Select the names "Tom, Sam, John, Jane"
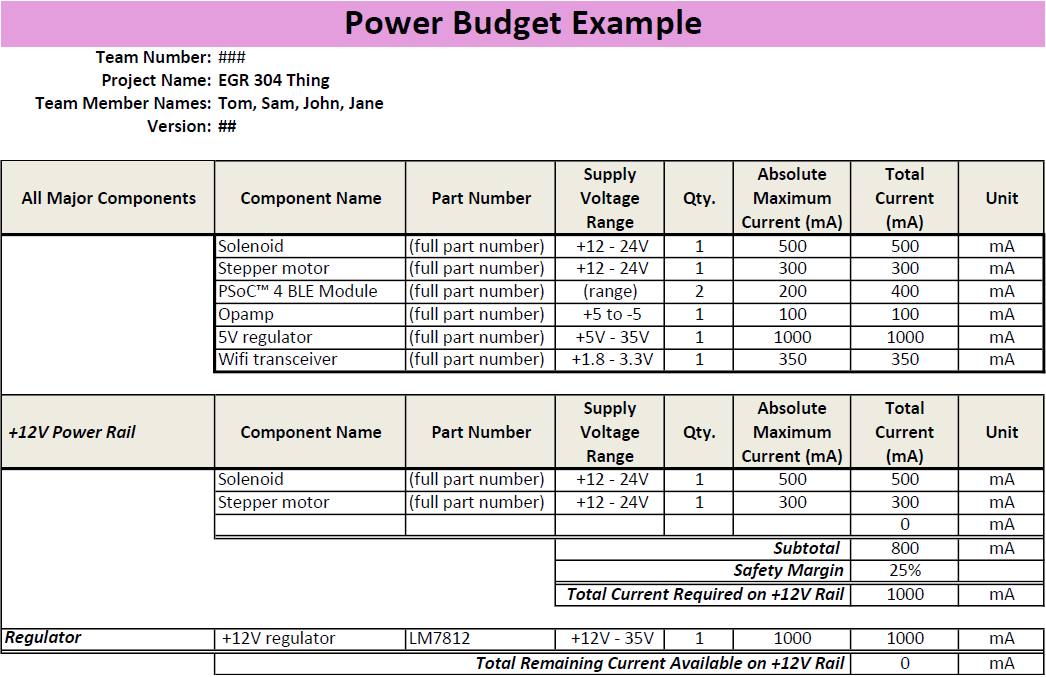Image resolution: width=1046 pixels, height=677 pixels. [x=300, y=103]
